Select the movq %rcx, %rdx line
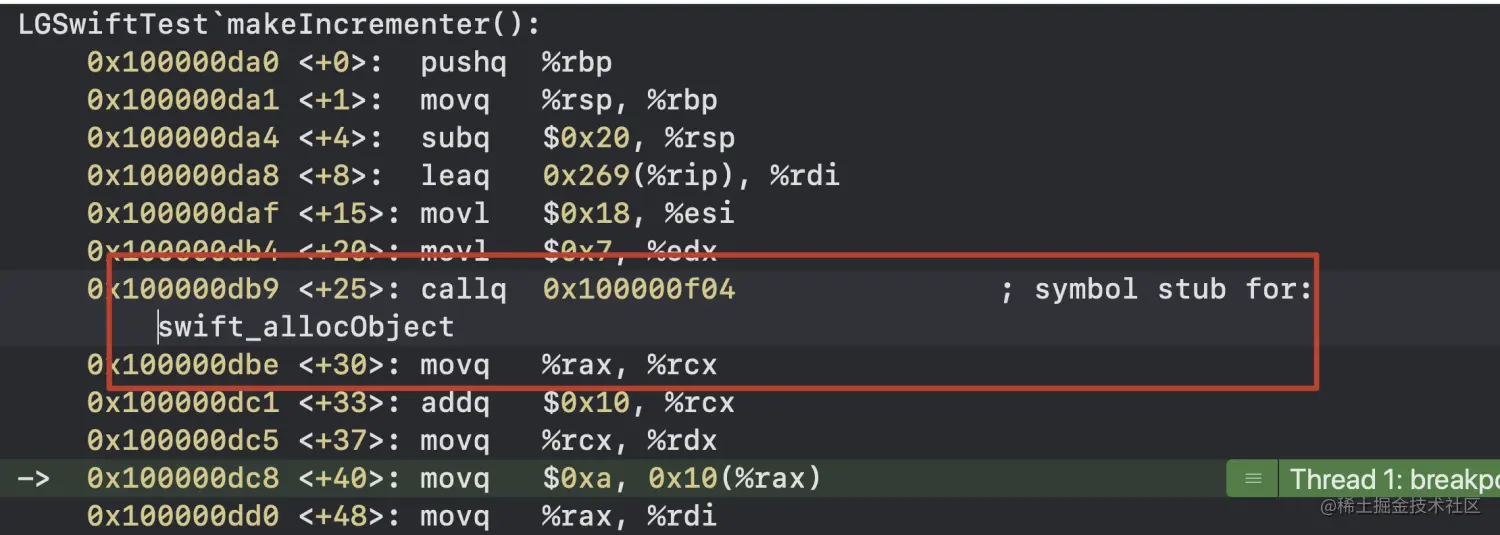Screen dimensions: 1500x535 click(569, 441)
